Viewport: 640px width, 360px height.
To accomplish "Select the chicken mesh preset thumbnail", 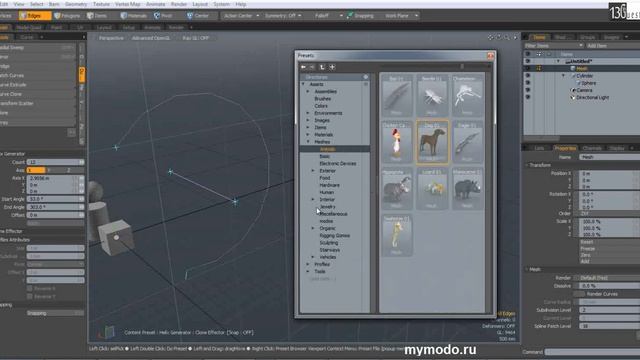I will pos(397,142).
